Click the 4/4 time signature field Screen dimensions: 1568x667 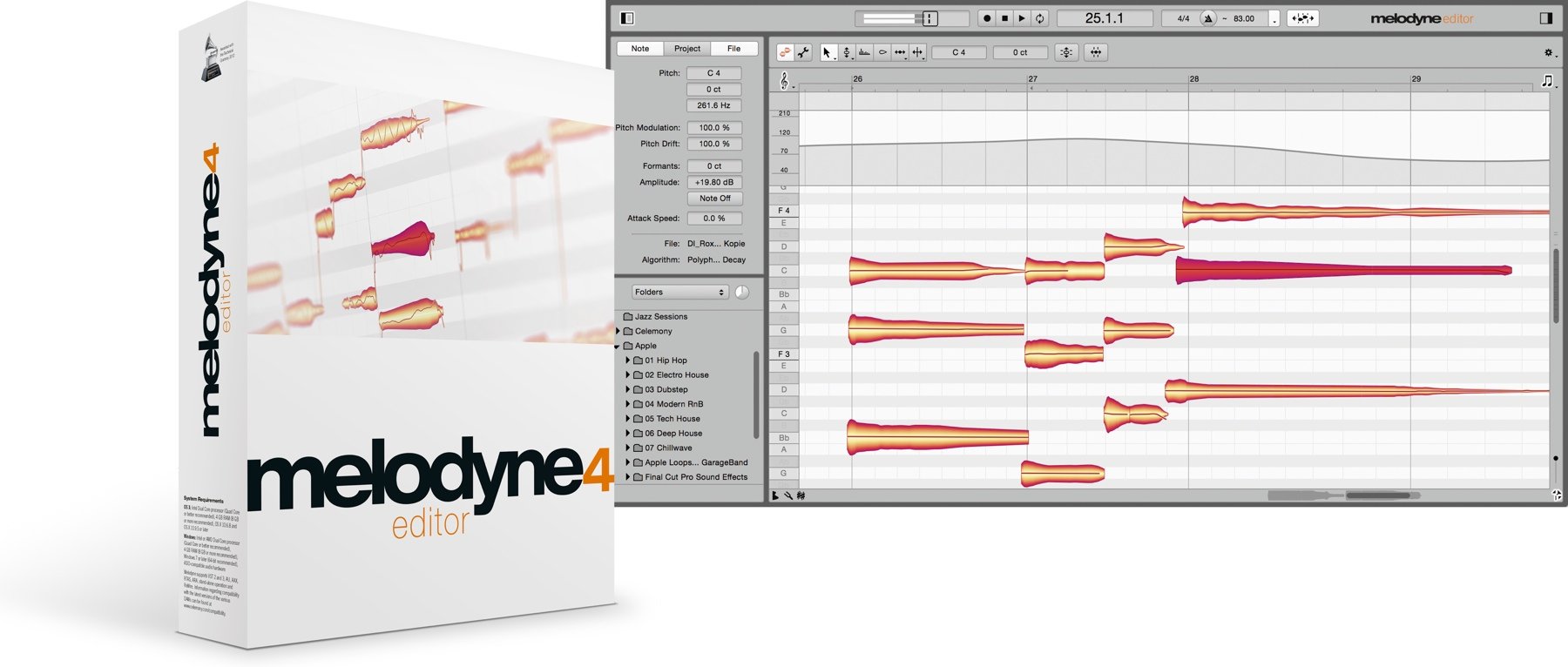(1183, 18)
